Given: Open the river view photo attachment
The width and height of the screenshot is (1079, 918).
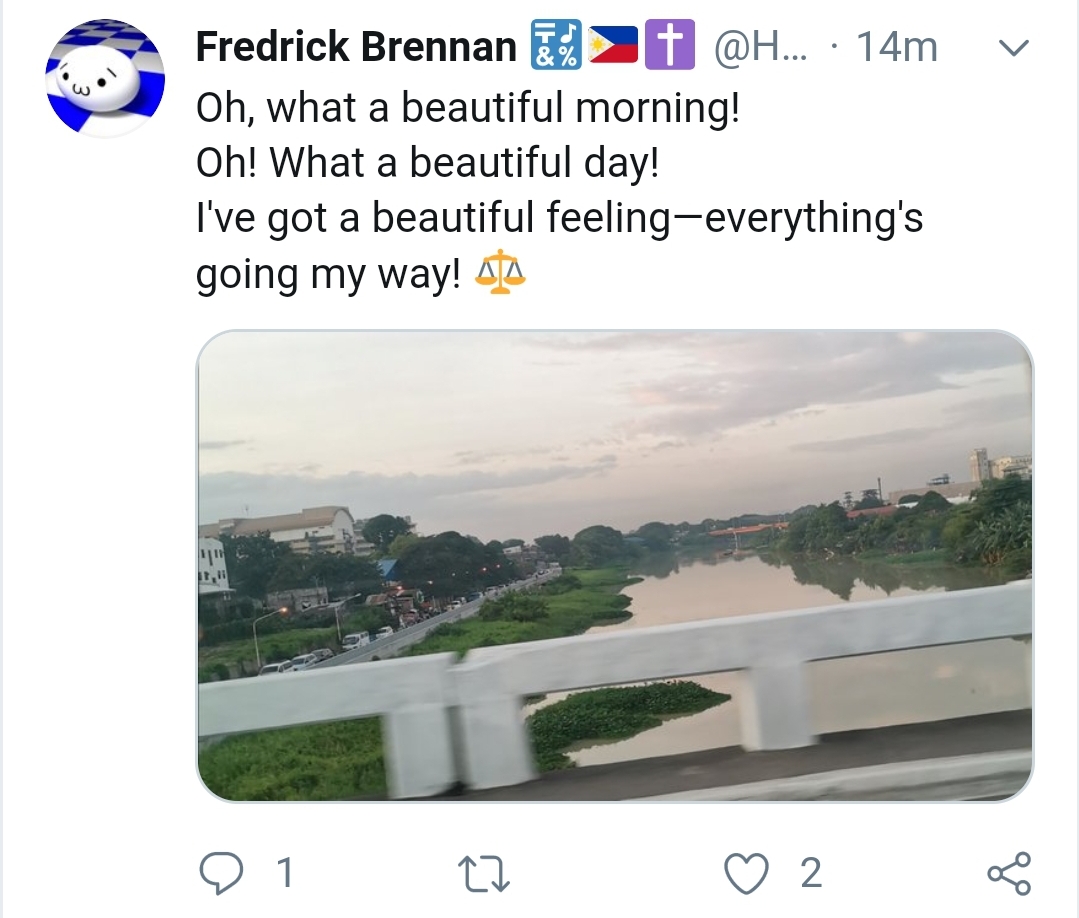Looking at the screenshot, I should [x=615, y=566].
